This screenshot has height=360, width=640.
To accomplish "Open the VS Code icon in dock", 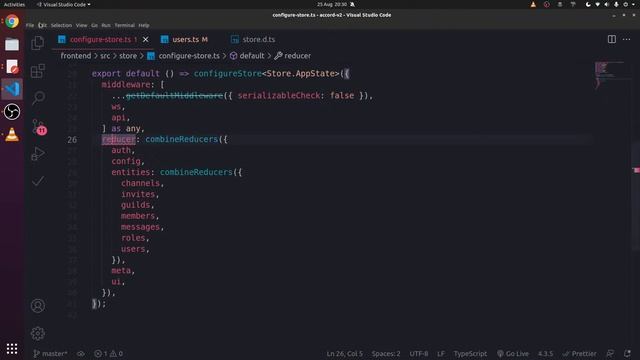I will pyautogui.click(x=12, y=89).
